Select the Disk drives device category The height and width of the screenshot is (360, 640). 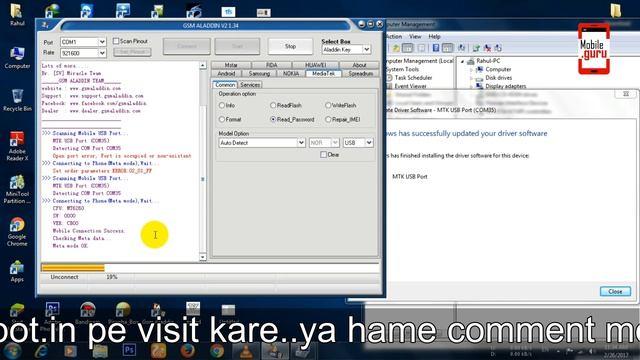(498, 78)
